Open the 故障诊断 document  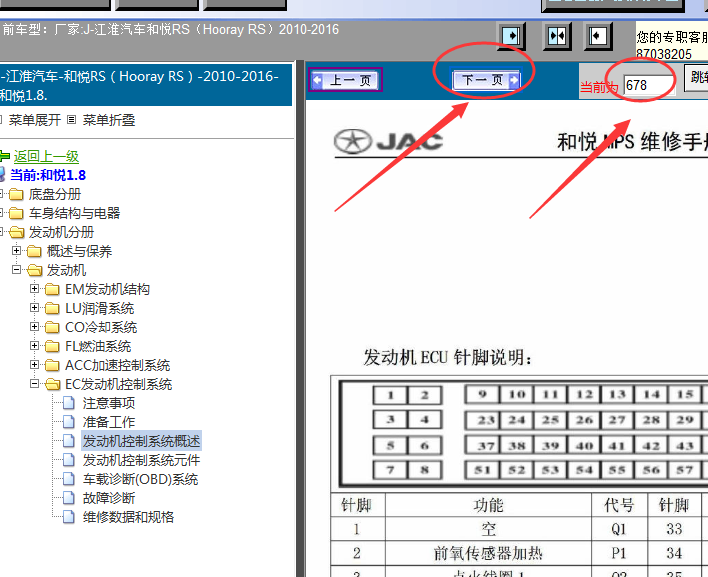[x=109, y=498]
